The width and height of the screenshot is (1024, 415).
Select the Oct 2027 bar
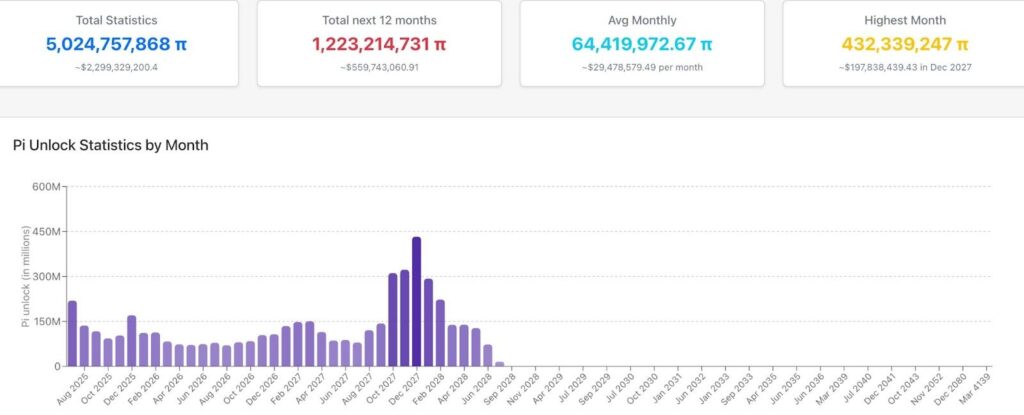tap(392, 320)
